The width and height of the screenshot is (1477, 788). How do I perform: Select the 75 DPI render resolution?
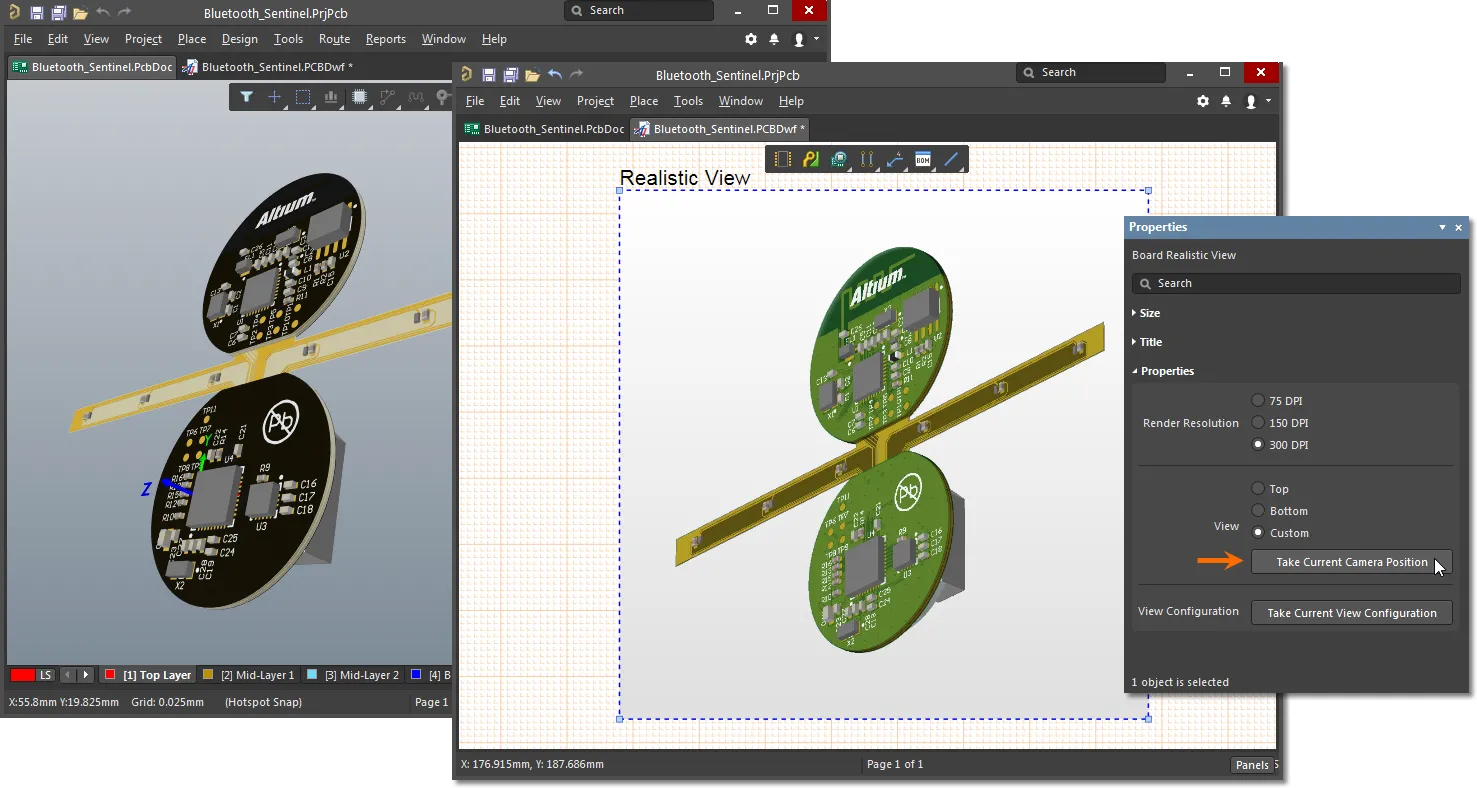click(1258, 400)
